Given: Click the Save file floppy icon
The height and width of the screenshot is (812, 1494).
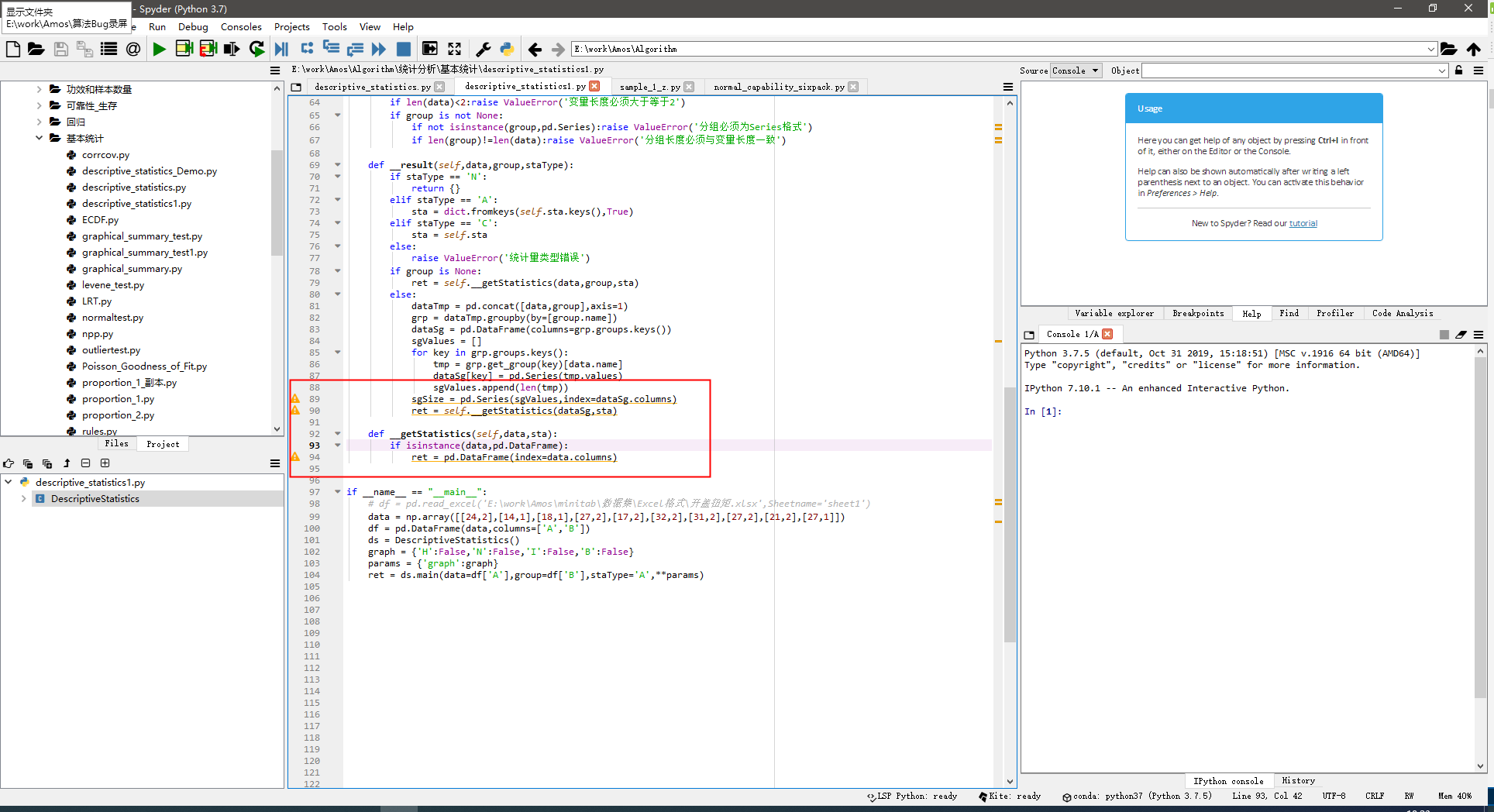Looking at the screenshot, I should [x=60, y=49].
